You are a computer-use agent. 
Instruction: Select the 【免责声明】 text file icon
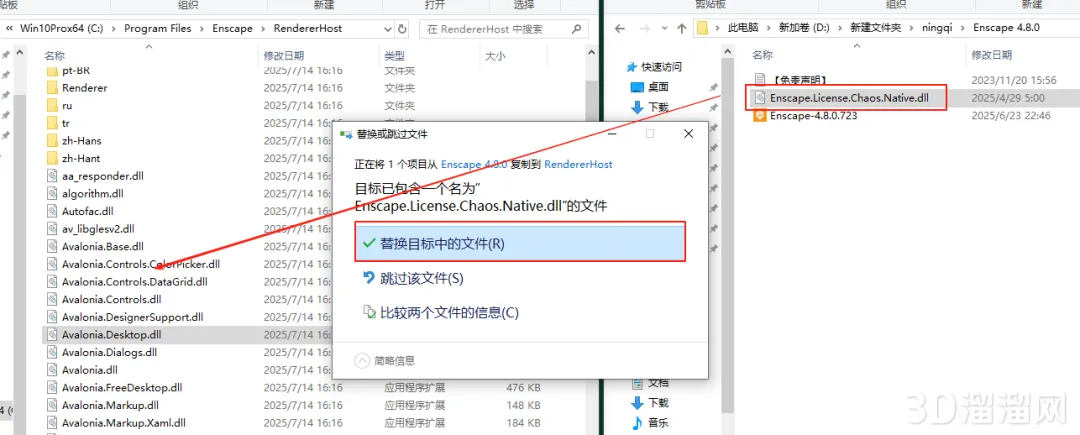coord(759,80)
